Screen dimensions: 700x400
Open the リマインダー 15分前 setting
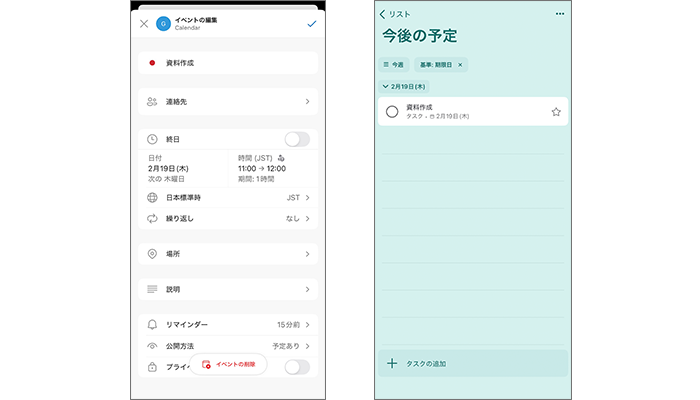pos(228,325)
